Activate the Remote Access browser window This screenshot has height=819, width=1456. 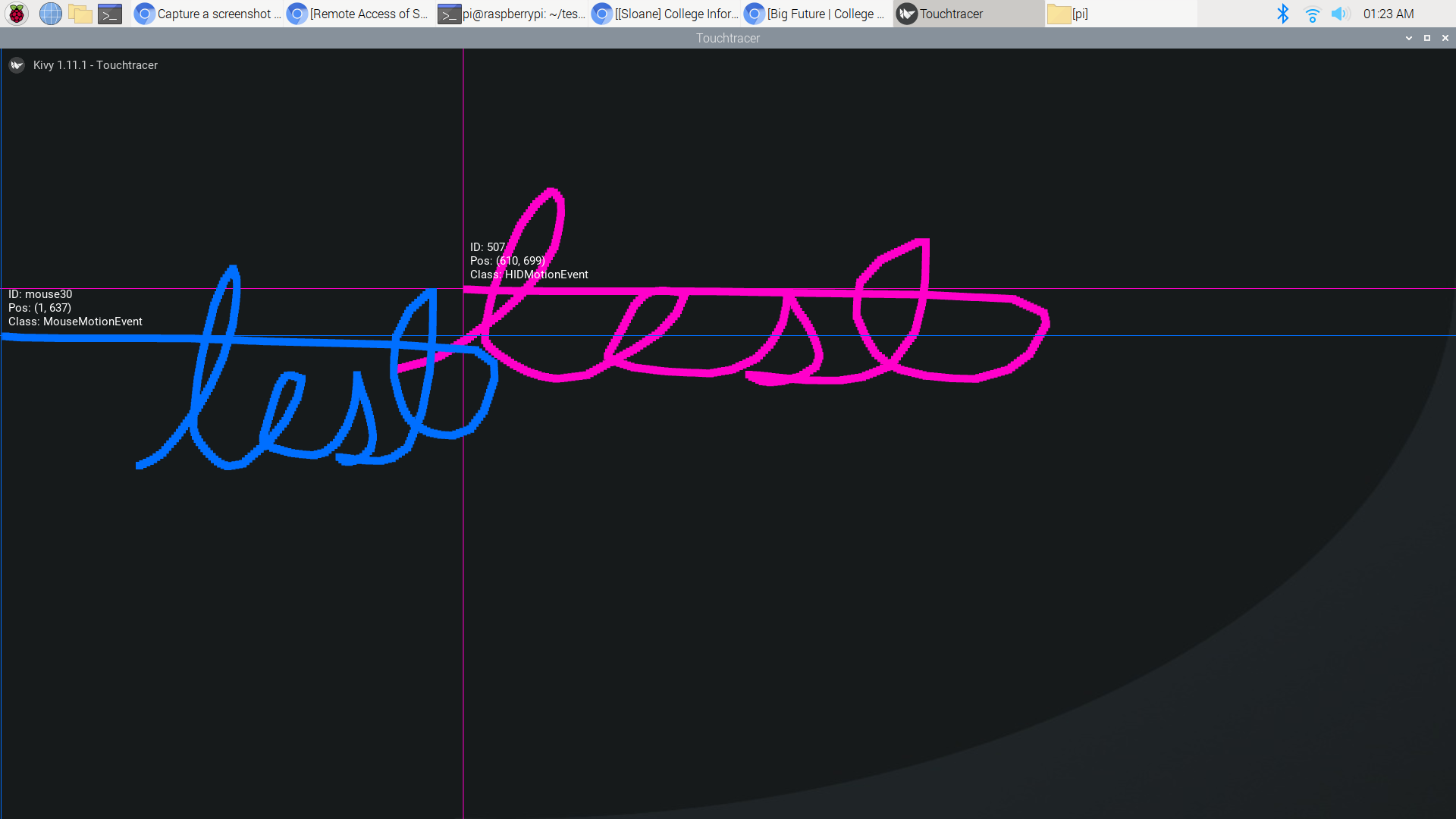click(x=356, y=14)
